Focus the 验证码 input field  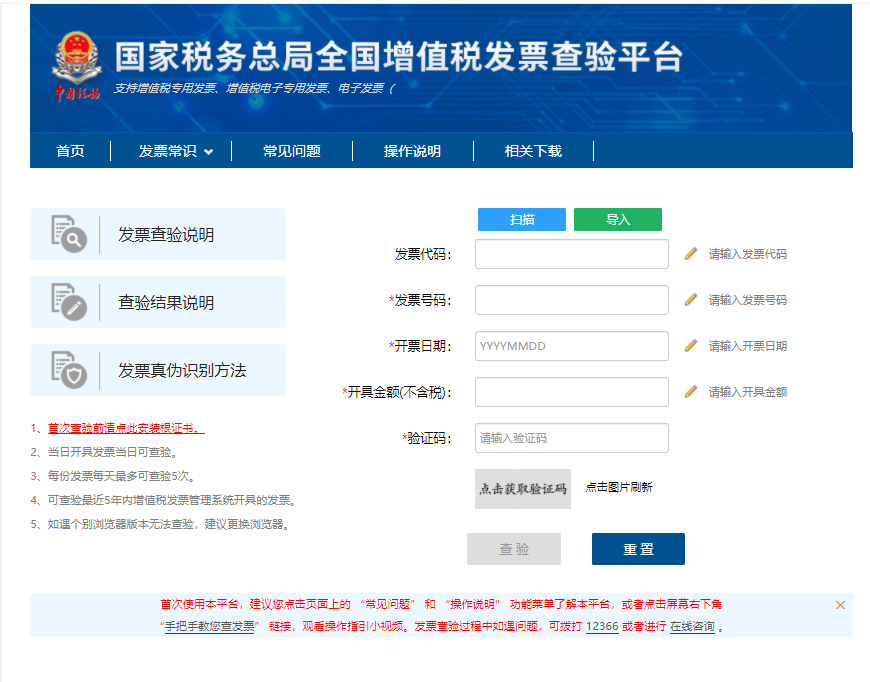[571, 438]
